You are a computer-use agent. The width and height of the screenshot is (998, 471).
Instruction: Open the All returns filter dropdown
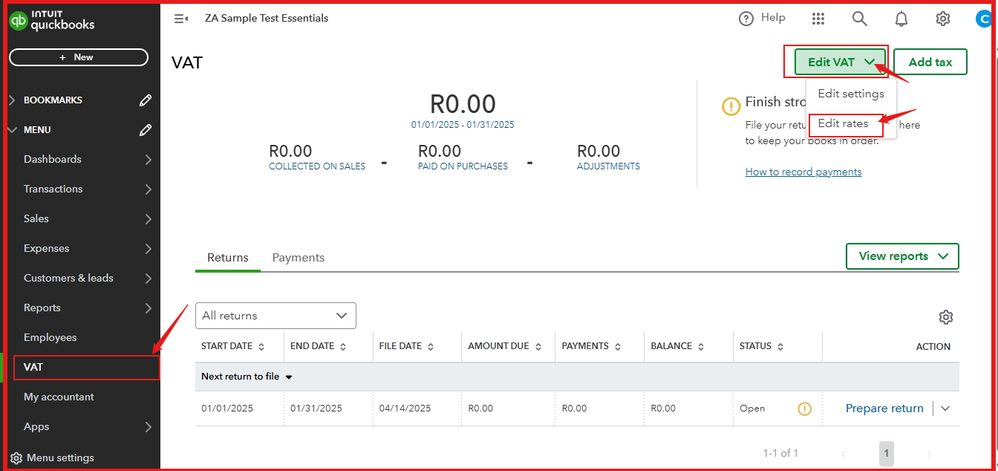[x=276, y=316]
